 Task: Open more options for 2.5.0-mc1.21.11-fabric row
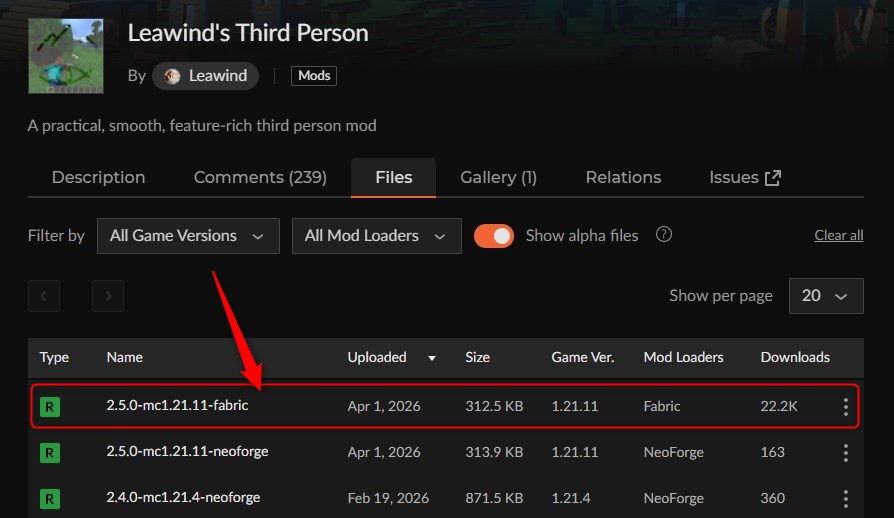(x=846, y=407)
